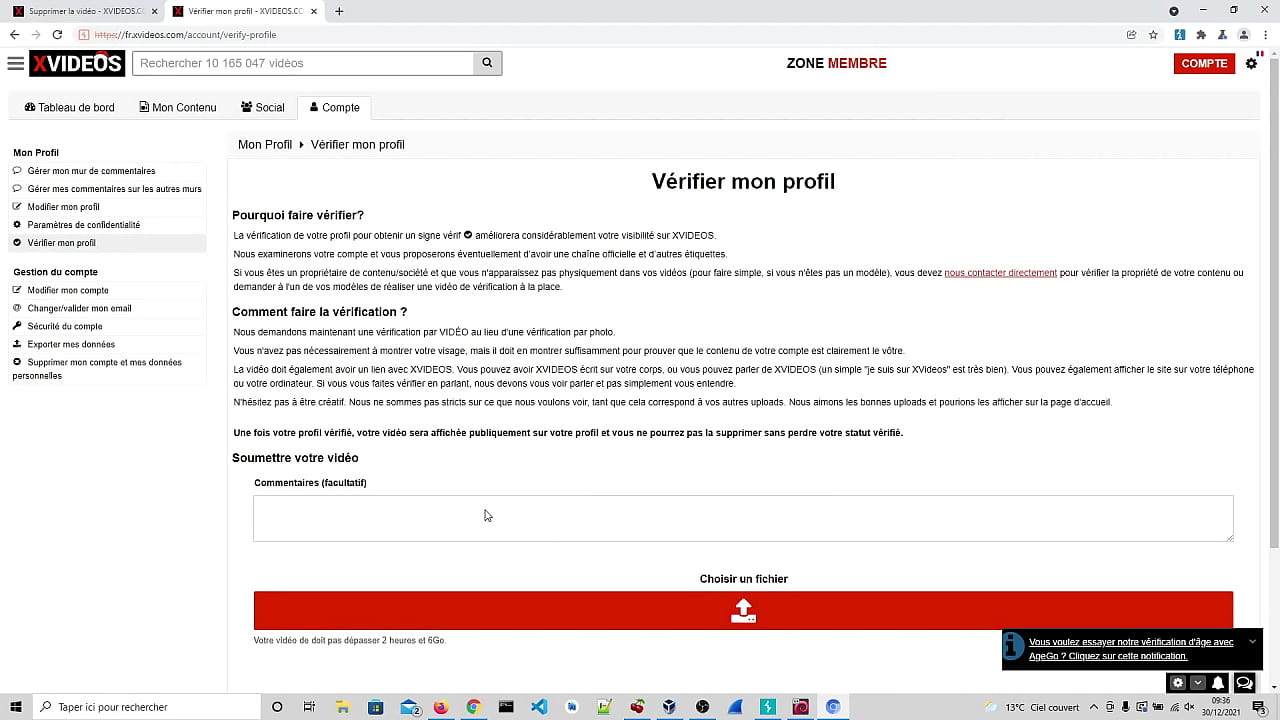Collapse the age verification notification chevron
Screen dimensions: 1280x720
(x=1252, y=642)
